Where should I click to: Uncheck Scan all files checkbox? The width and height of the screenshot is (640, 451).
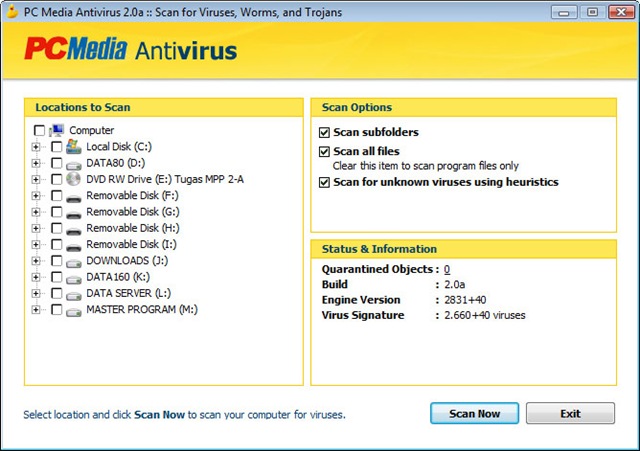coord(324,152)
